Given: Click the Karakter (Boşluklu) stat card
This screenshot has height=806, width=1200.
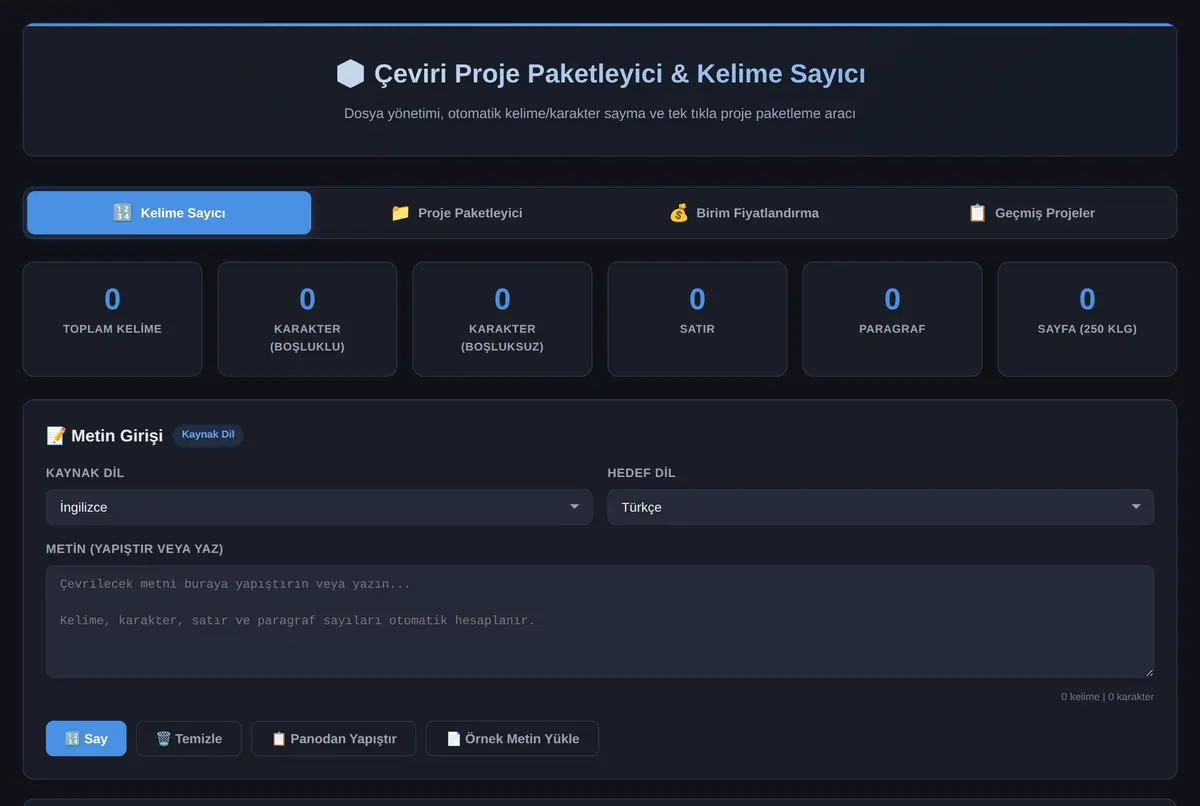Looking at the screenshot, I should [307, 319].
